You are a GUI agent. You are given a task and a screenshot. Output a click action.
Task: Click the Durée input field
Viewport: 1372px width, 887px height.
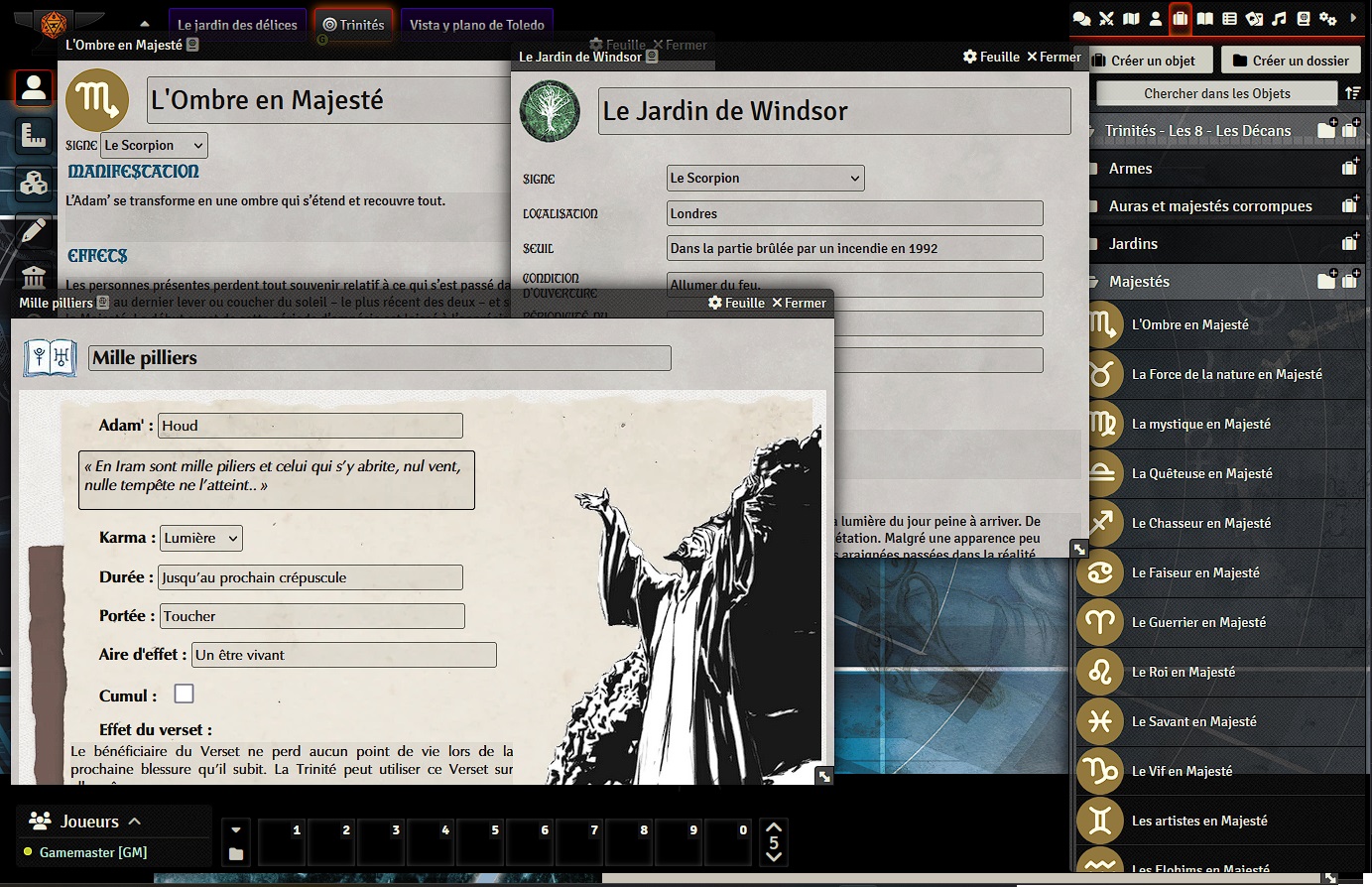311,577
